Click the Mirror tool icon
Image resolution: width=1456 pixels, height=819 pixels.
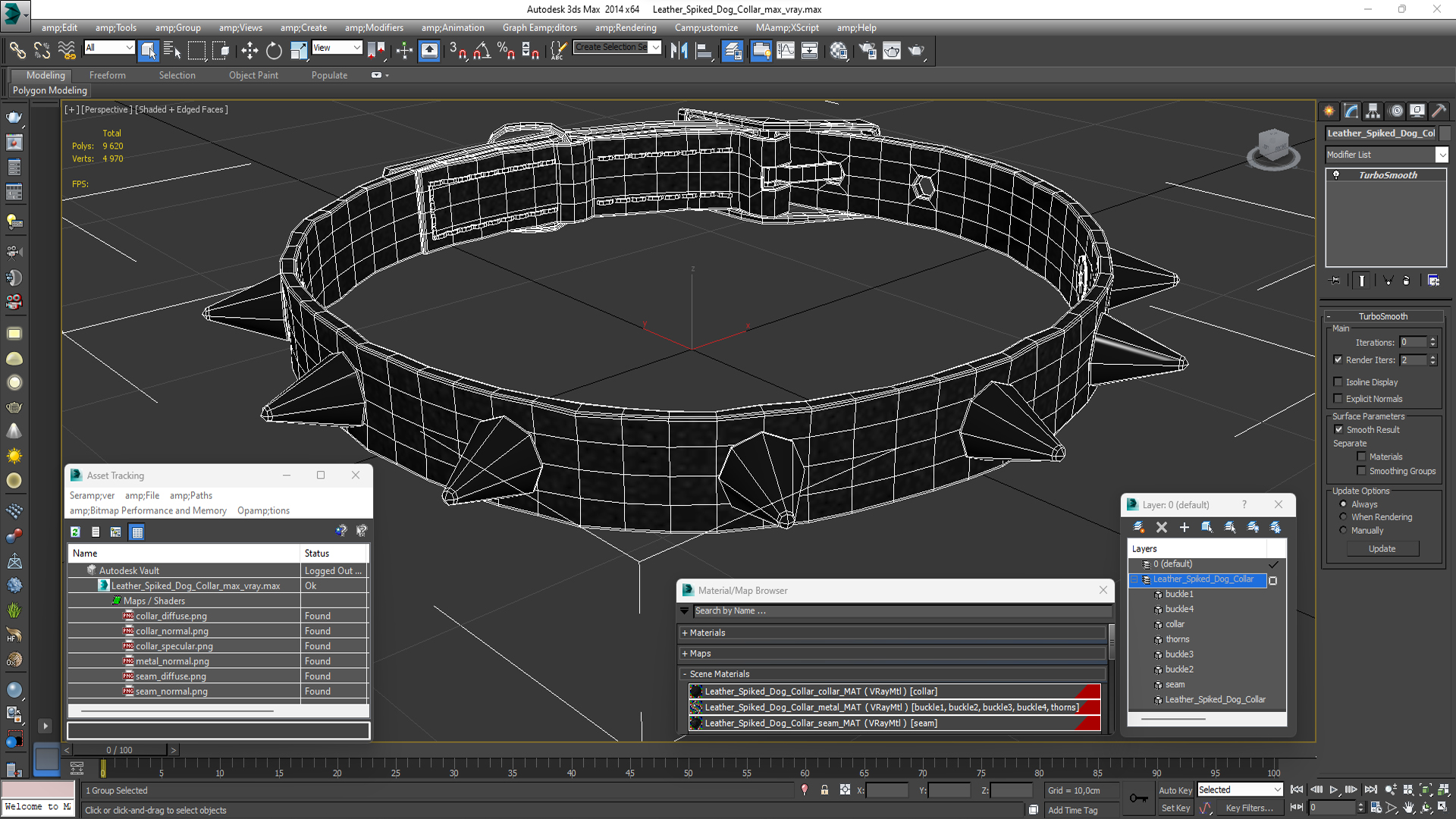[x=679, y=51]
